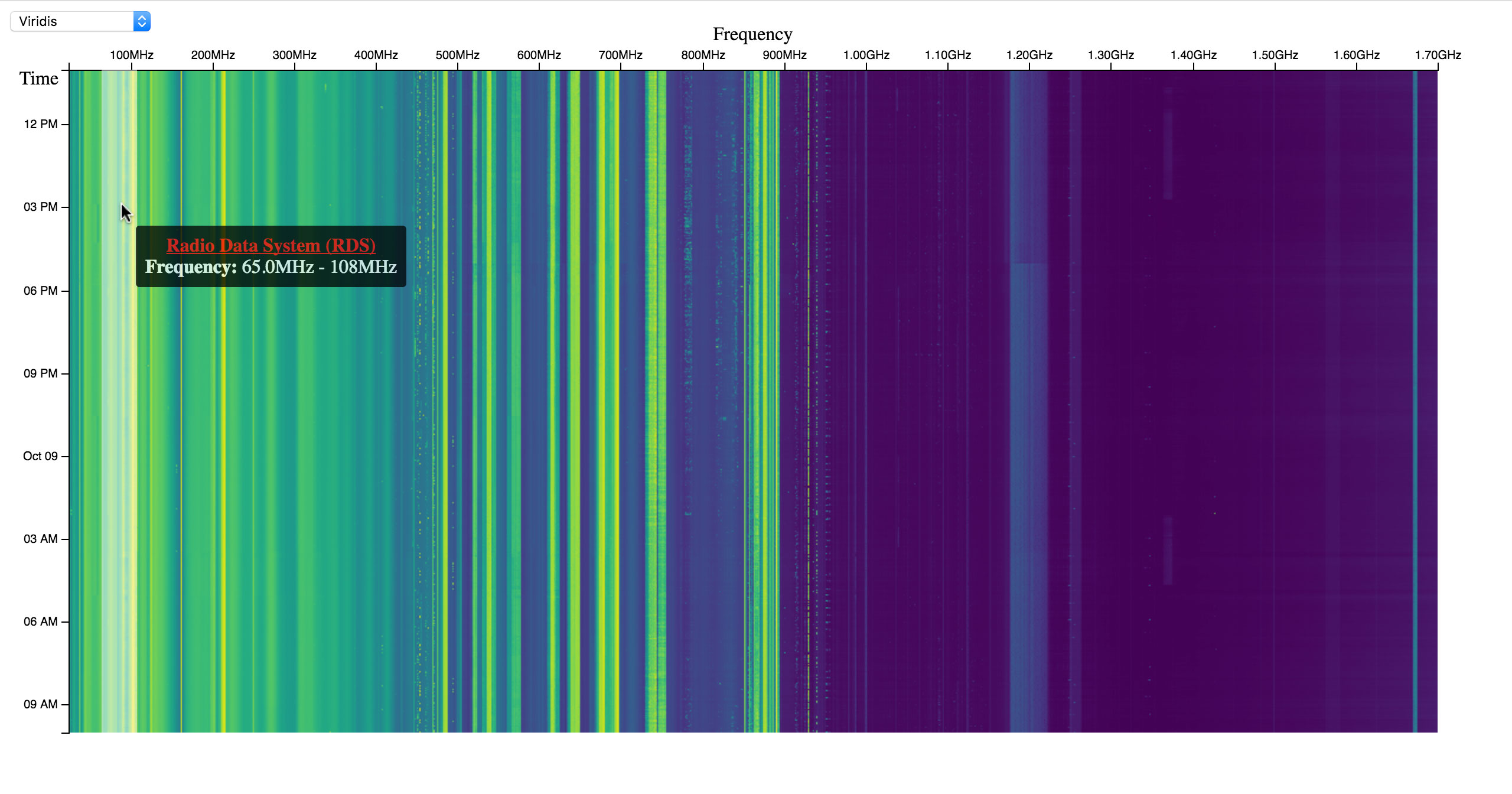This screenshot has width=1512, height=794.
Task: Click the 12 PM time label
Action: [x=40, y=124]
